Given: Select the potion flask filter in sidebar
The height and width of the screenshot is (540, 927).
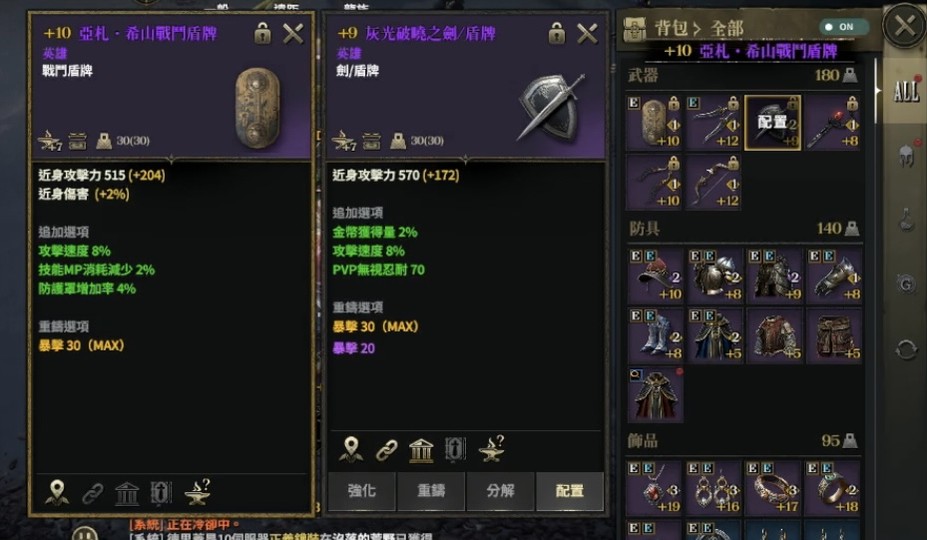Looking at the screenshot, I should 906,219.
